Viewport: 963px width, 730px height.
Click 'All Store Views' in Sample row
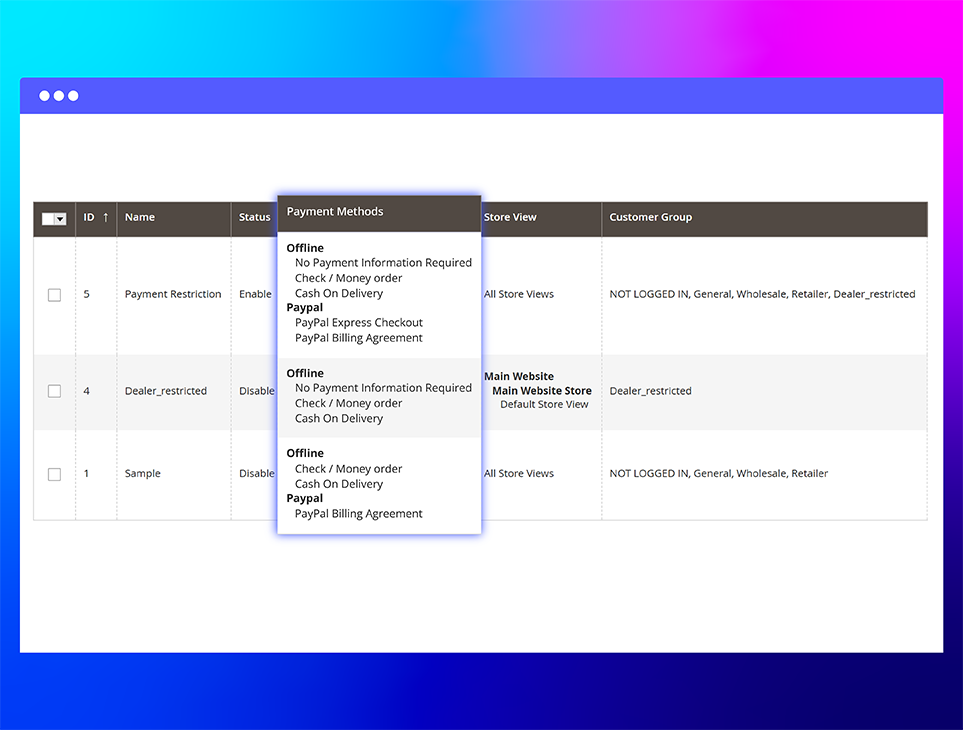point(519,473)
